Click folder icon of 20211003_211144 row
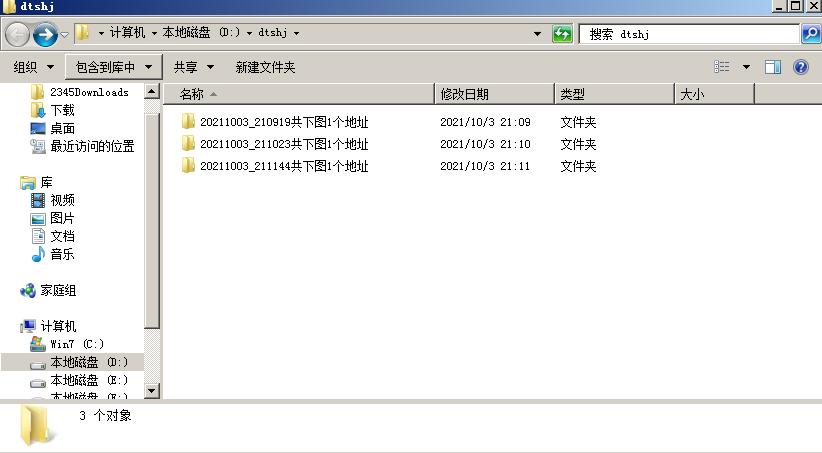This screenshot has width=822, height=453. tap(188, 165)
